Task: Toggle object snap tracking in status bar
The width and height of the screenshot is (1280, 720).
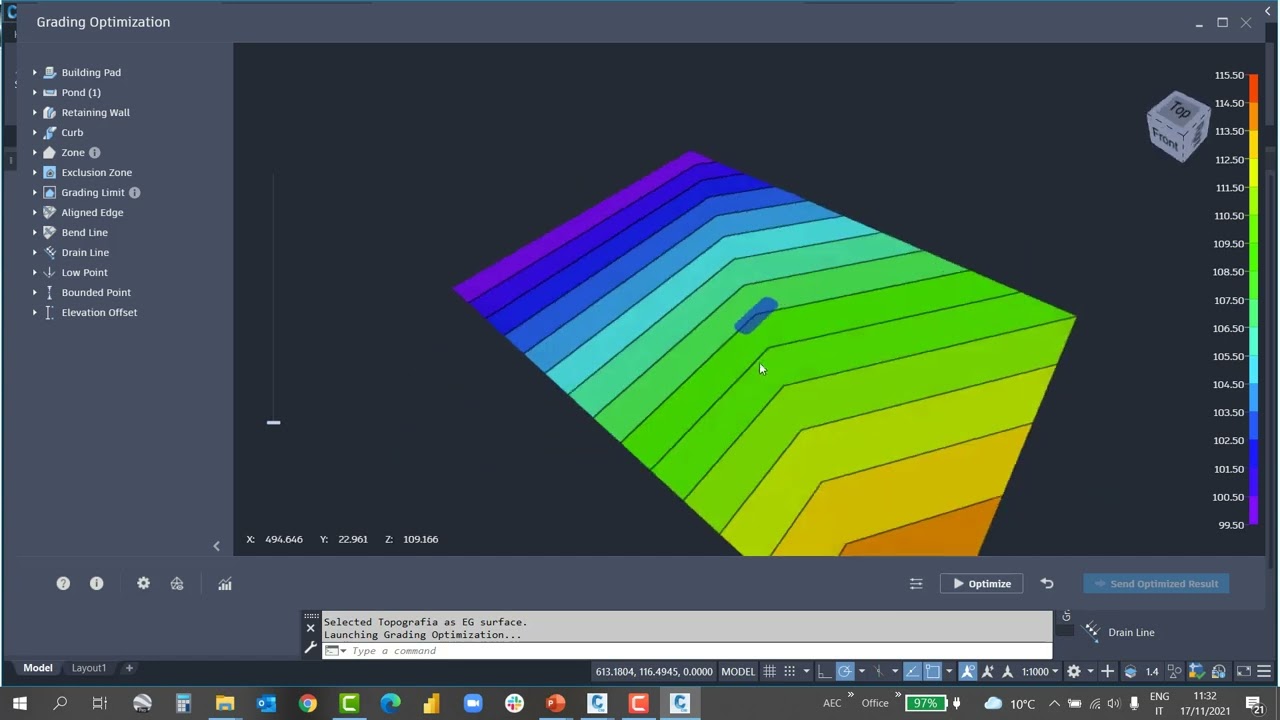Action: (x=912, y=672)
